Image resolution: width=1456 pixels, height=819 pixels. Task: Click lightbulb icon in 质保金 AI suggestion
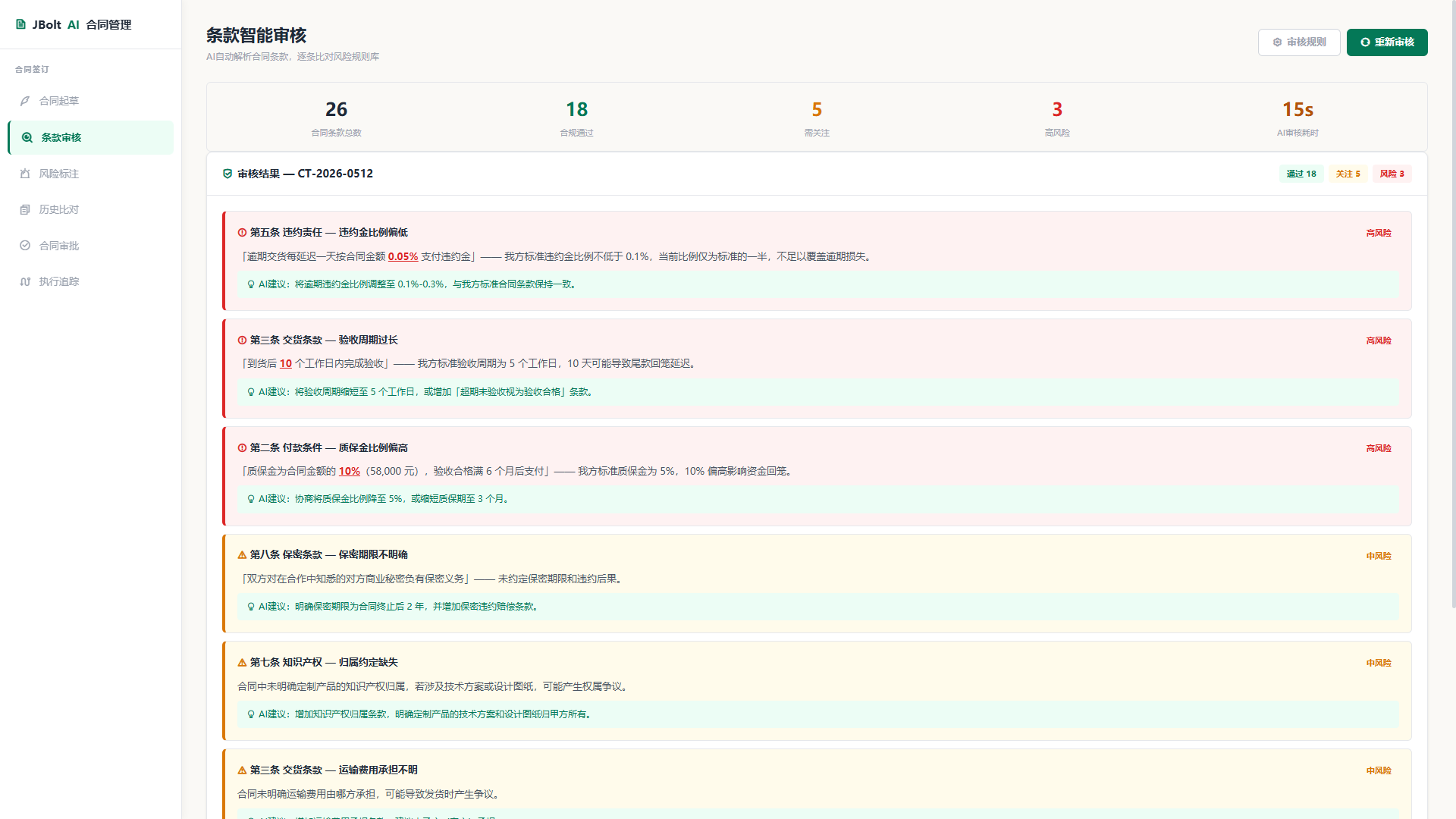[251, 499]
